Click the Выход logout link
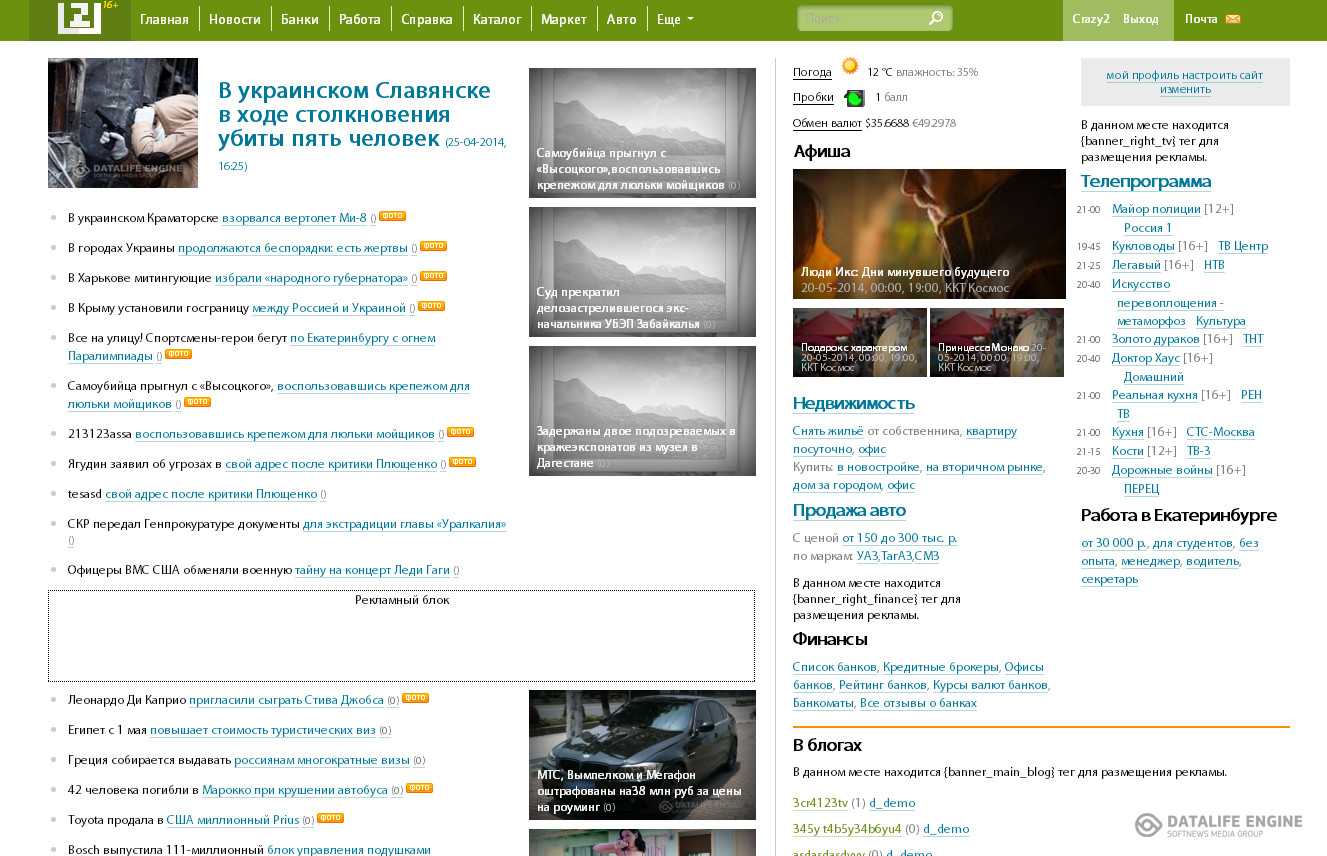1327x856 pixels. click(x=1140, y=19)
